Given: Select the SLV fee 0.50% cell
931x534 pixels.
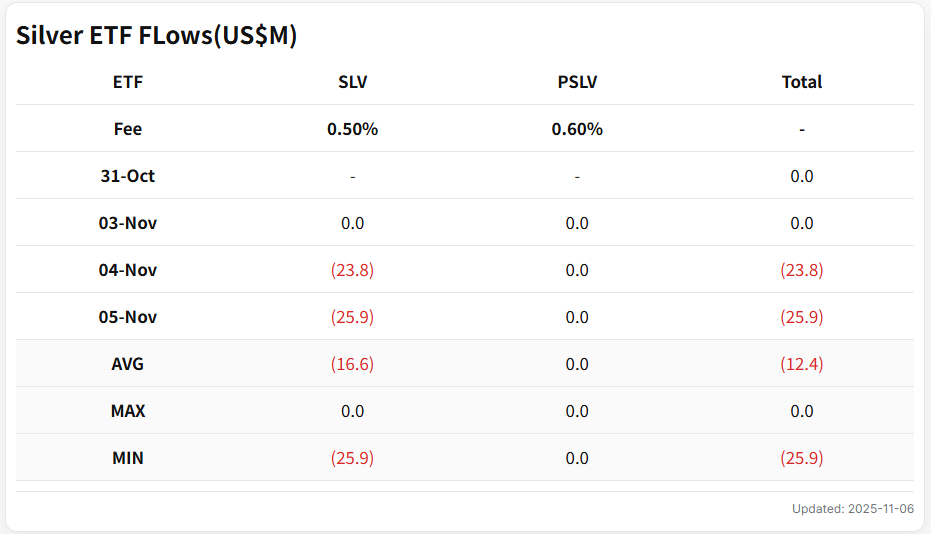Looking at the screenshot, I should click(x=352, y=129).
